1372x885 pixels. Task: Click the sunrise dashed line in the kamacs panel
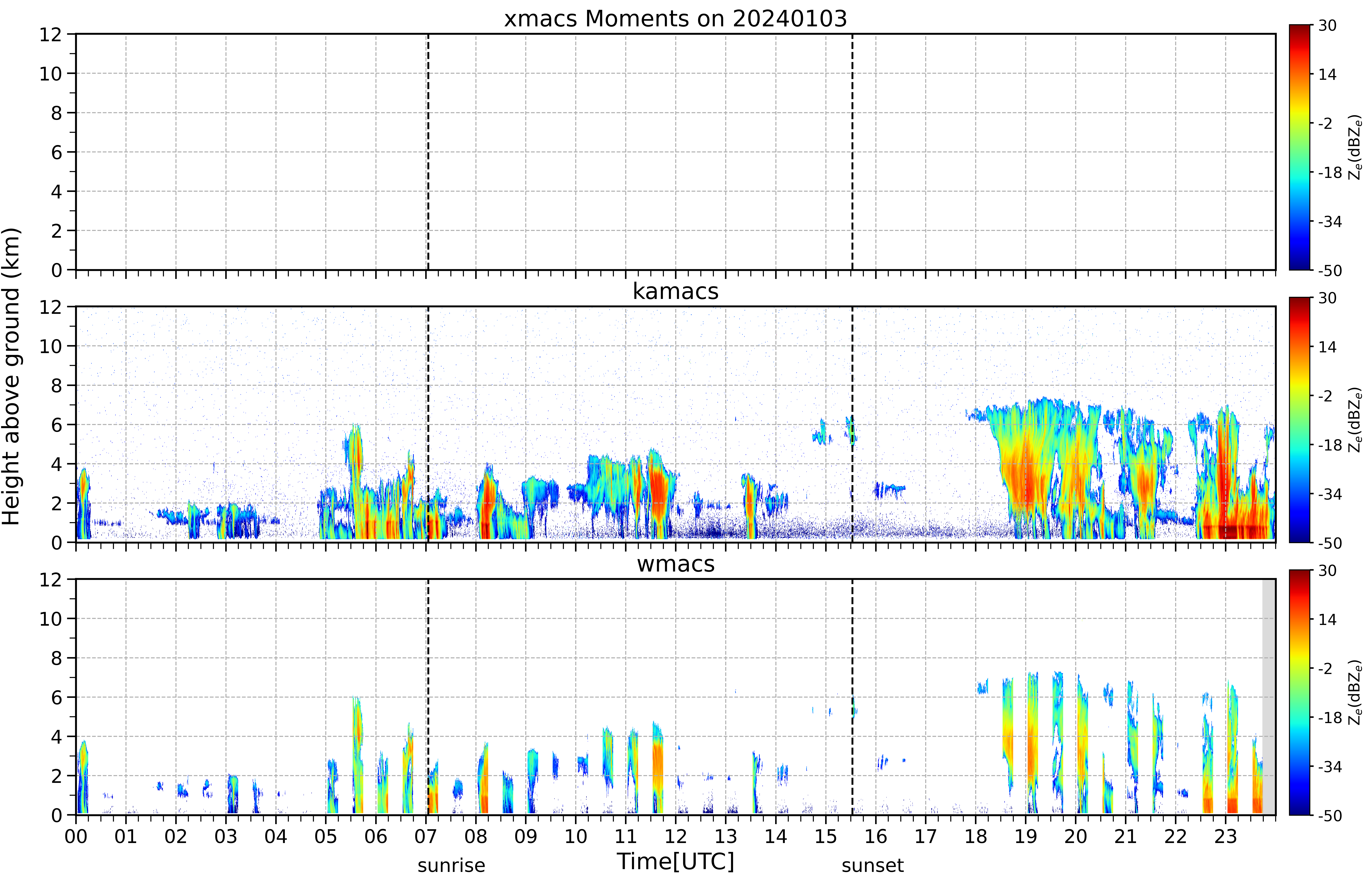428,424
